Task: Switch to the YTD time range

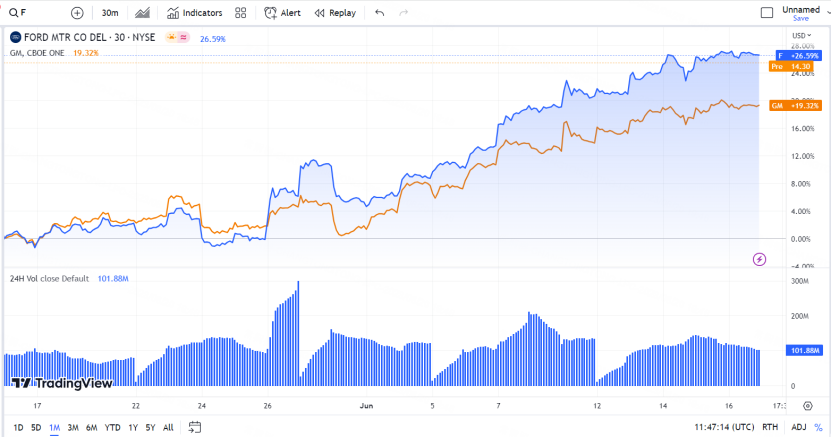Action: [x=112, y=427]
